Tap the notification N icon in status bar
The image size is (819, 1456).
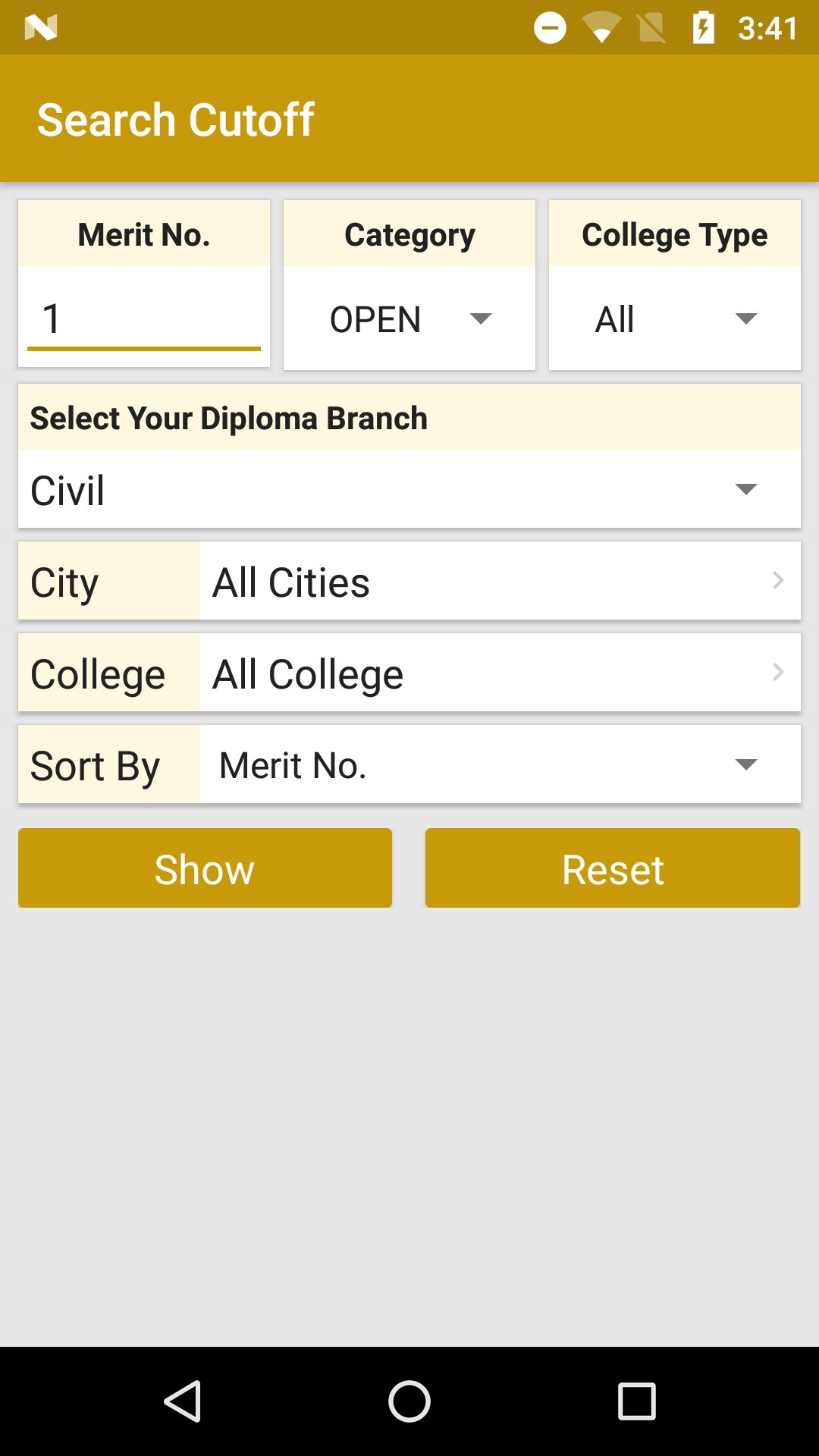tap(41, 28)
